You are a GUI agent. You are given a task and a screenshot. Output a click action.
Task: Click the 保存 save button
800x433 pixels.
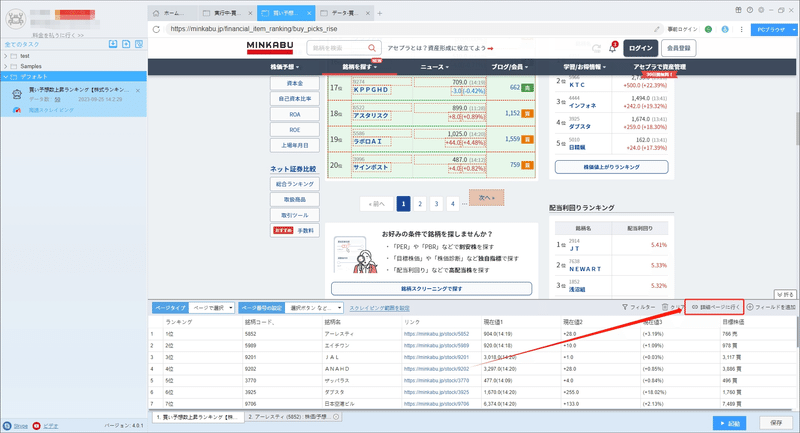tap(776, 423)
